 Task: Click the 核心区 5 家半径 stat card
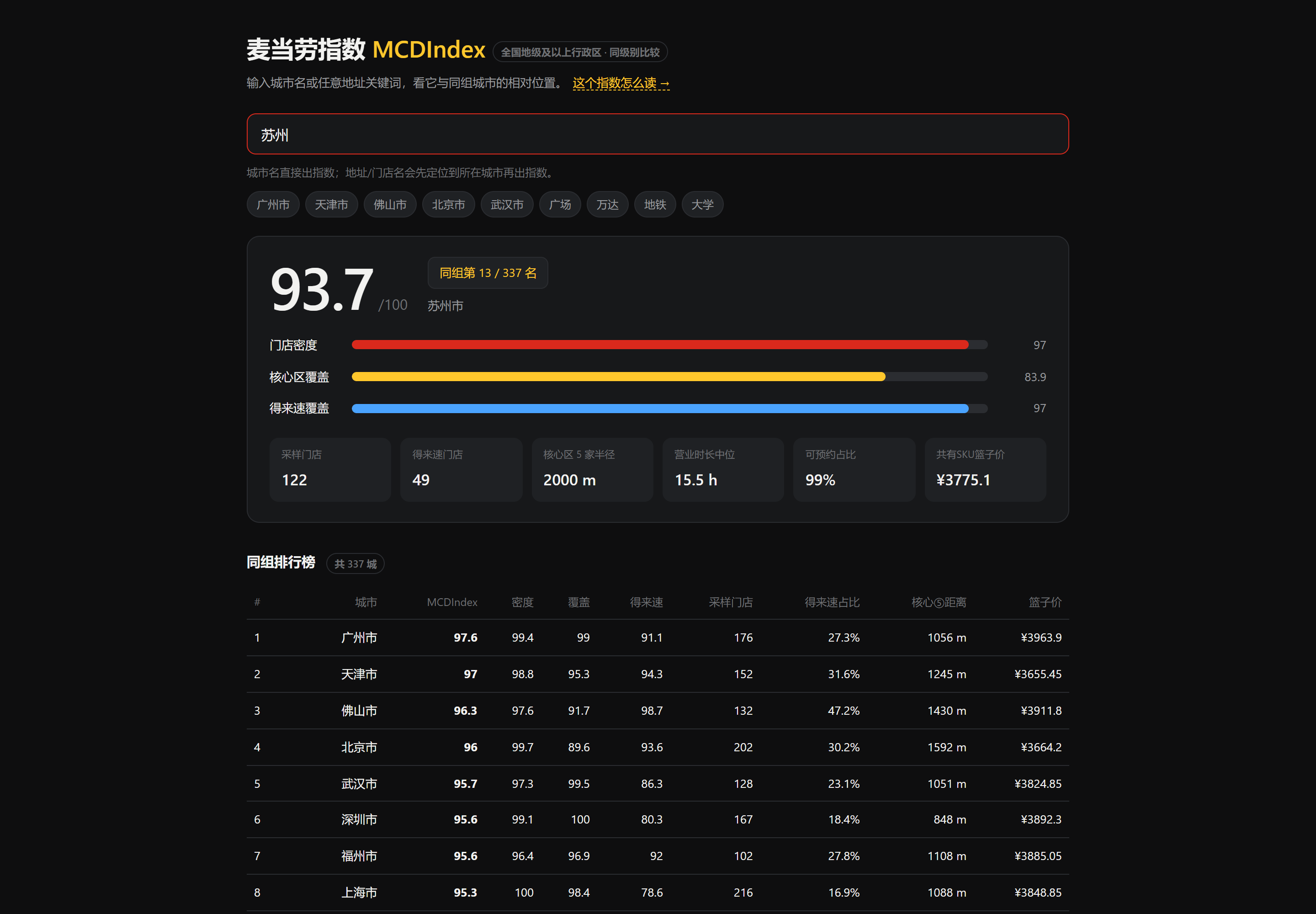[592, 470]
